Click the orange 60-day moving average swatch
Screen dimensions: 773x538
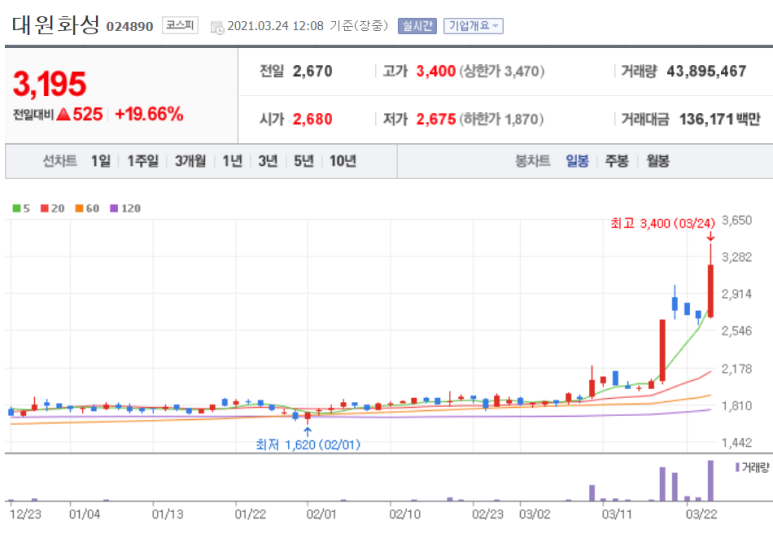point(79,209)
